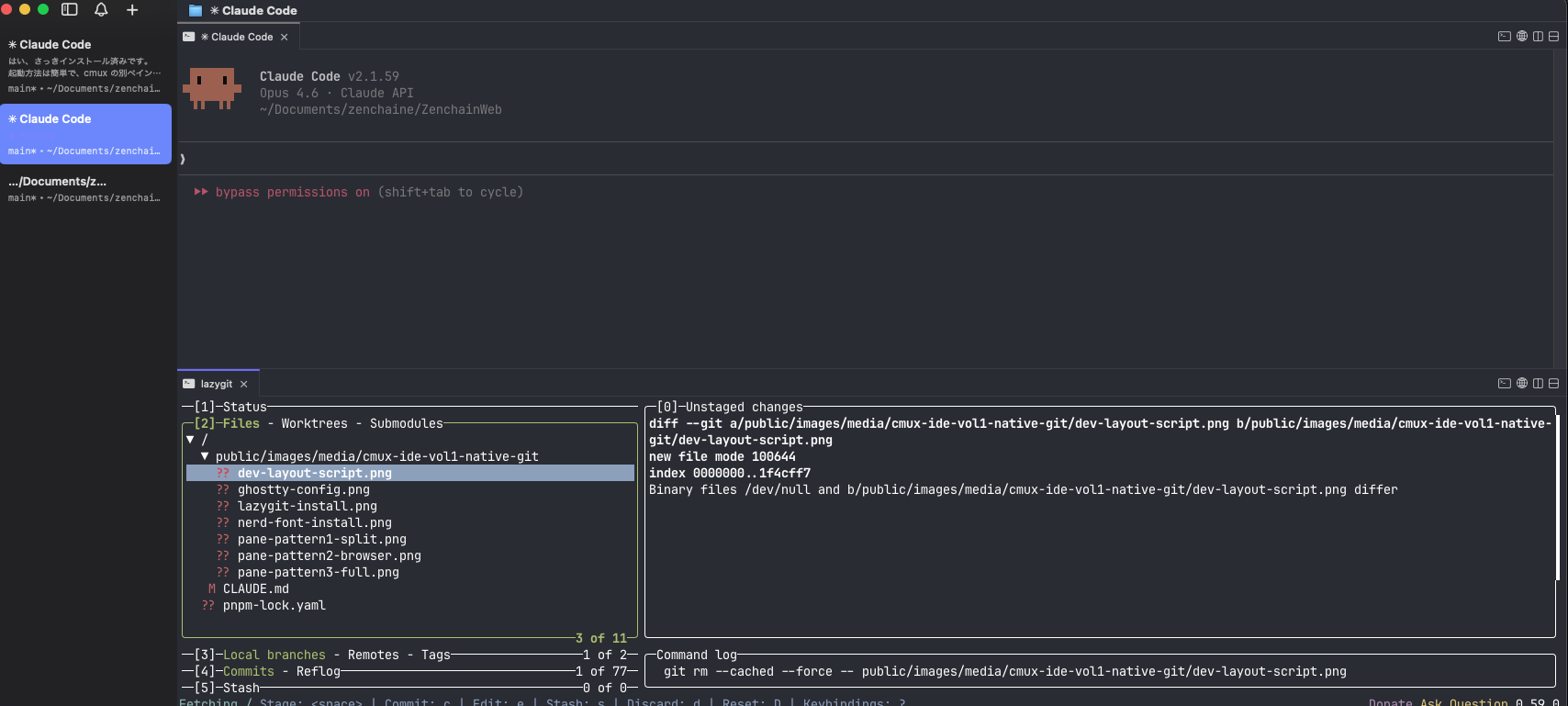1568x706 pixels.
Task: Select ghostty-config.png in files list
Action: click(x=303, y=489)
